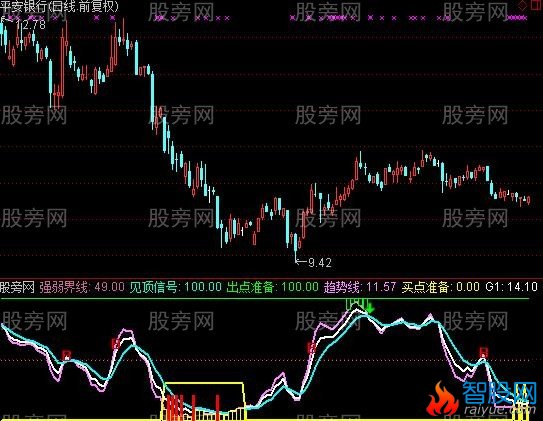
Task: Select the 趋势线 value 11.57
Action: click(381, 287)
